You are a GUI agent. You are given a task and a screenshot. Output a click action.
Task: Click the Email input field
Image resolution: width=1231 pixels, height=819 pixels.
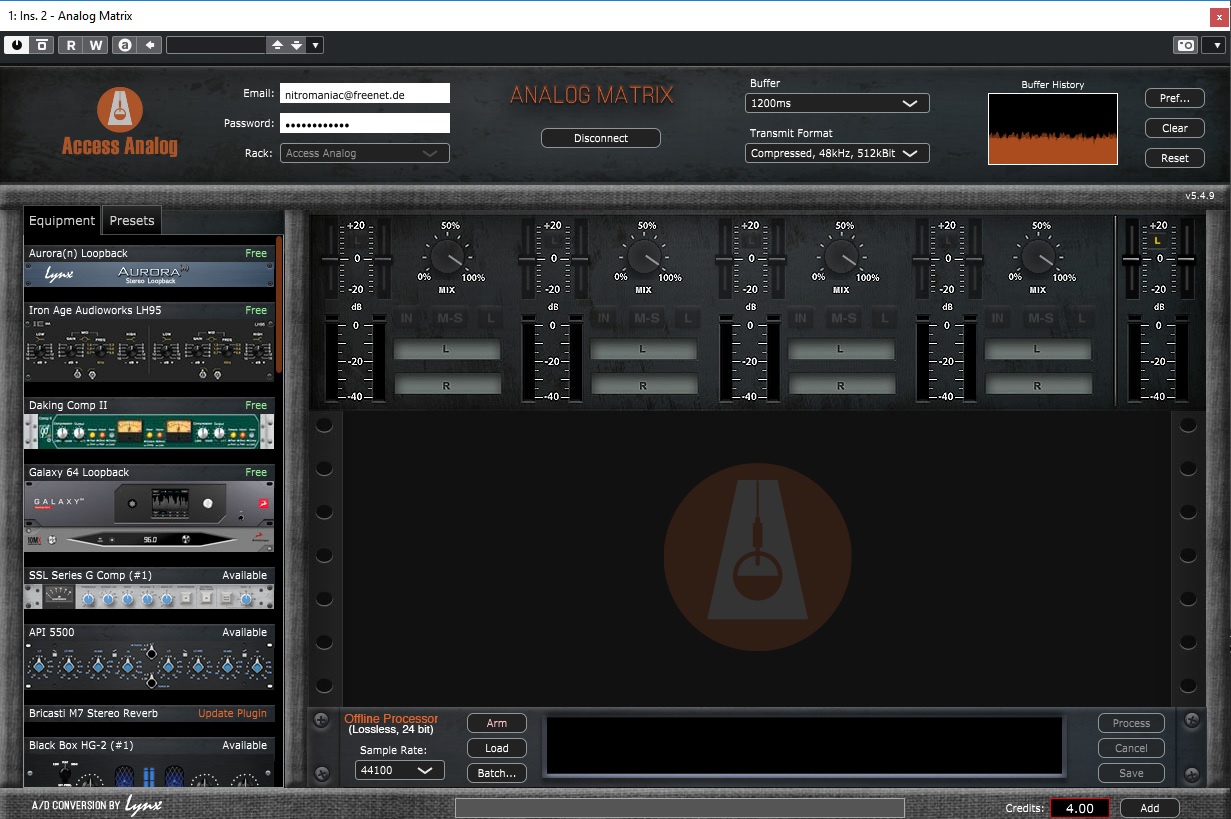click(x=364, y=93)
